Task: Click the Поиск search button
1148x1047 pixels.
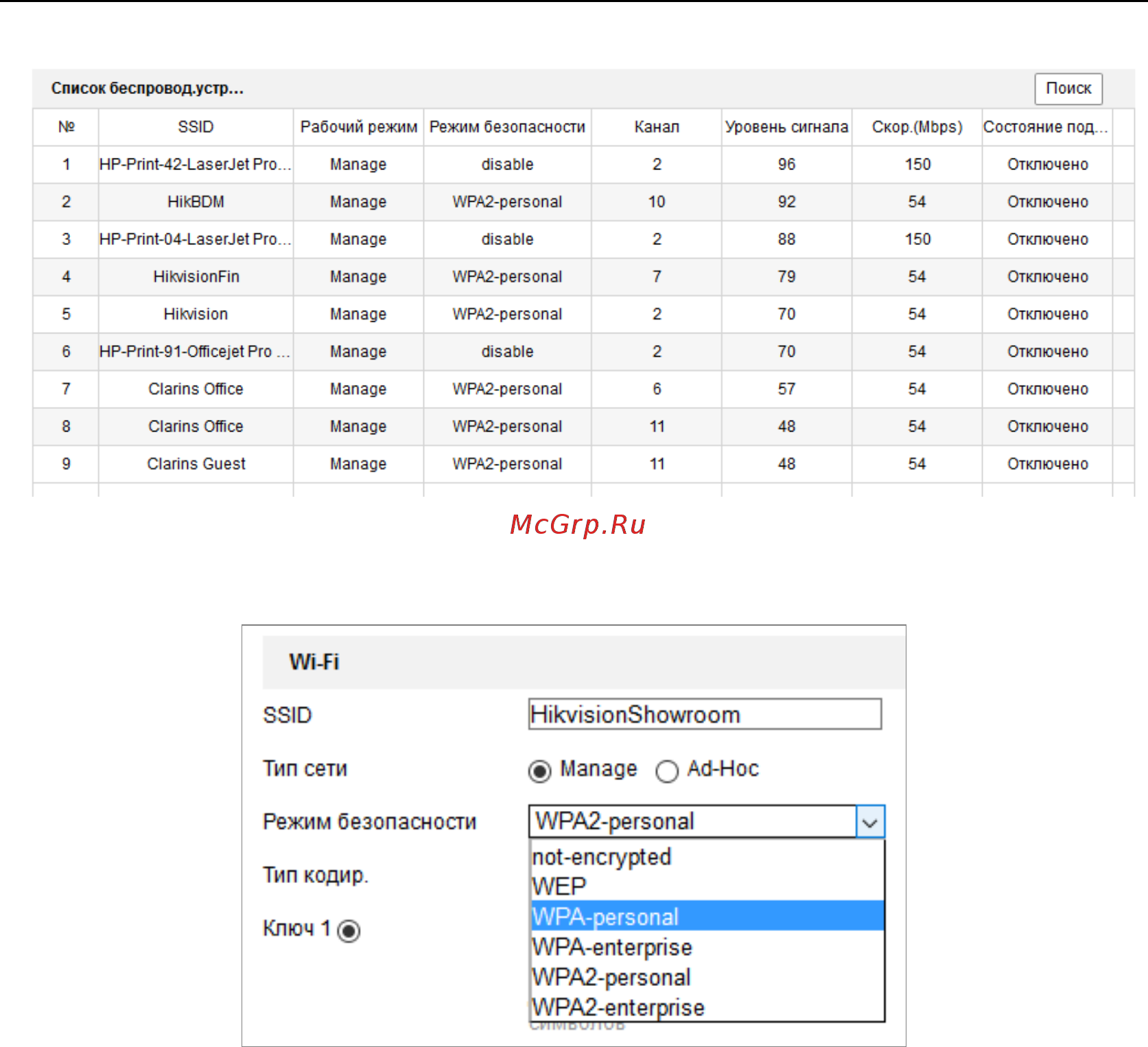Action: tap(1068, 89)
